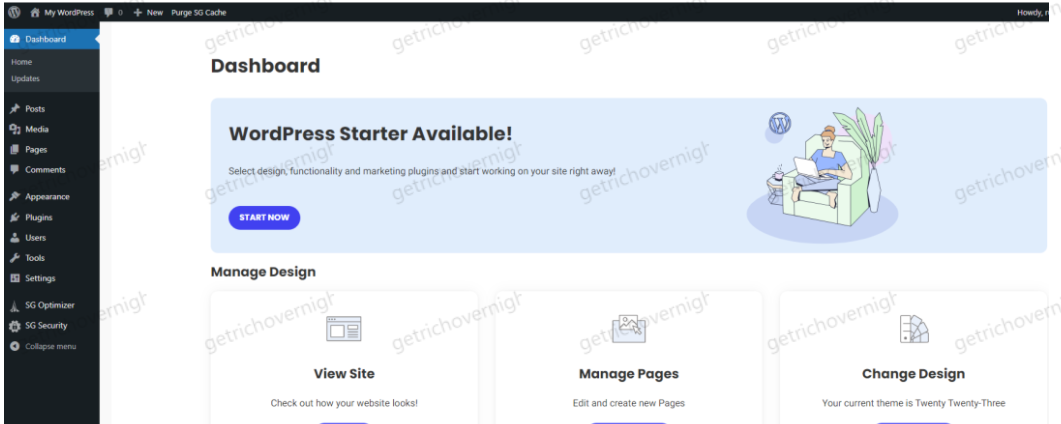This screenshot has height=424, width=1061.
Task: Open Home under Dashboard
Action: (22, 62)
